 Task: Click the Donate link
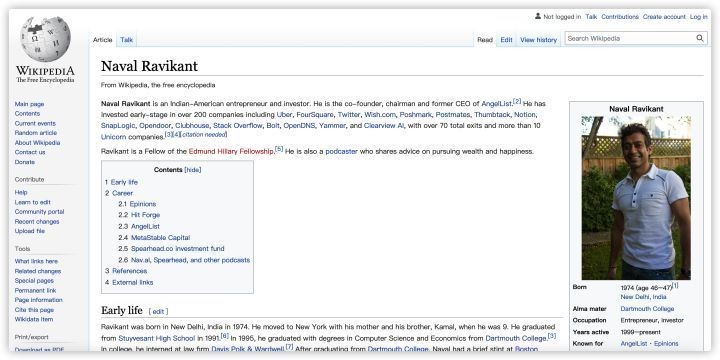coord(24,162)
